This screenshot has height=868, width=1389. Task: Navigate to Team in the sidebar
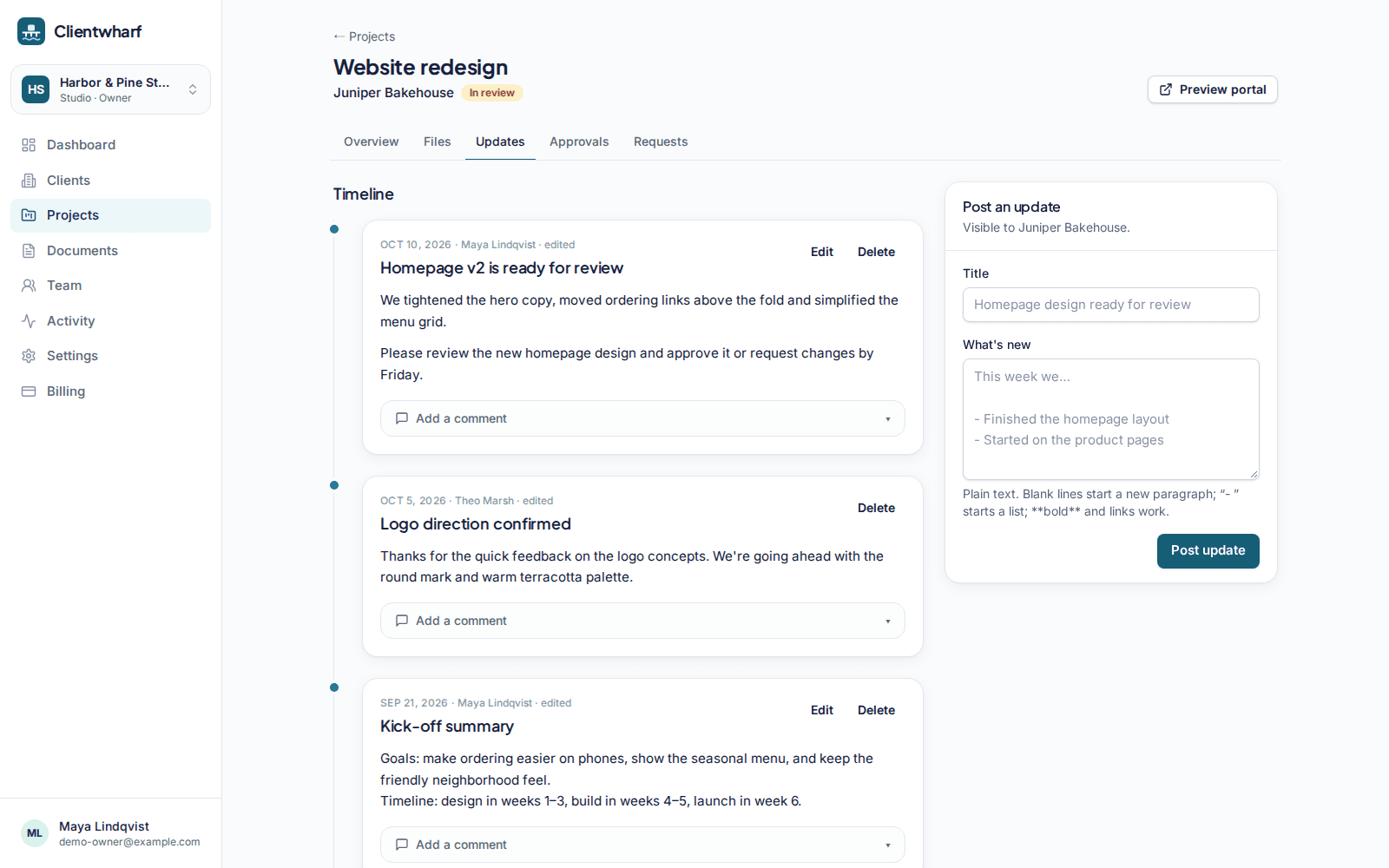110,286
